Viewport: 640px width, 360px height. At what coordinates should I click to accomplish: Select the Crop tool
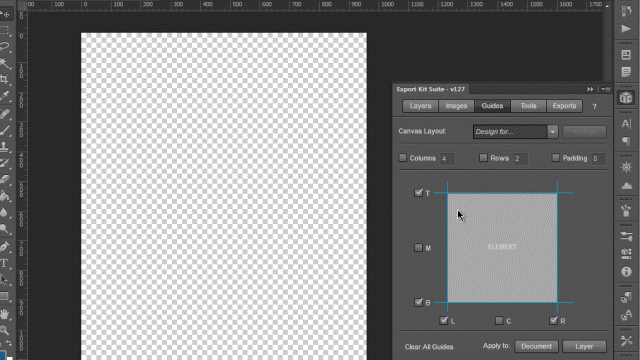[x=4, y=79]
